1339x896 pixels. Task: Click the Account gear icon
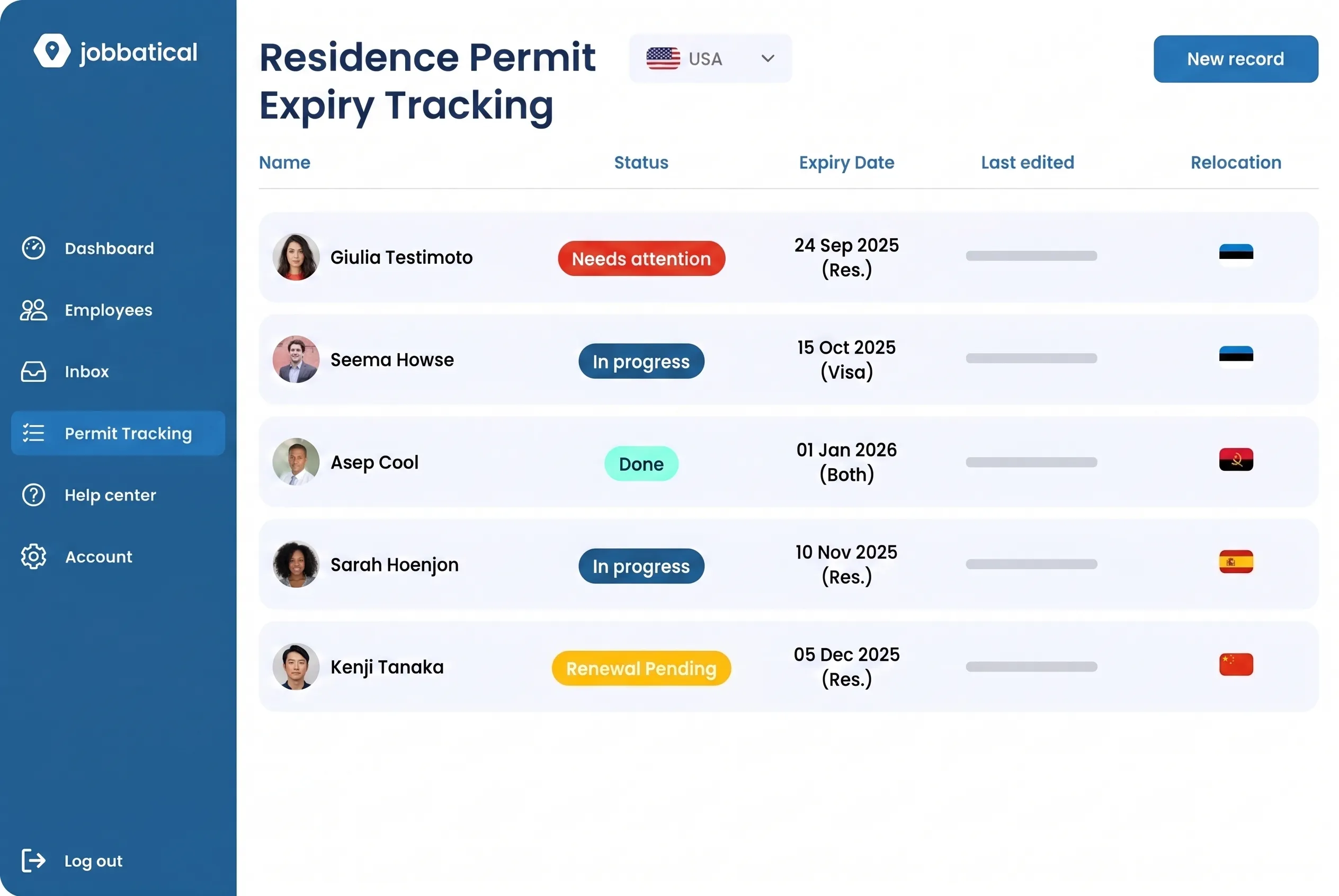(33, 557)
